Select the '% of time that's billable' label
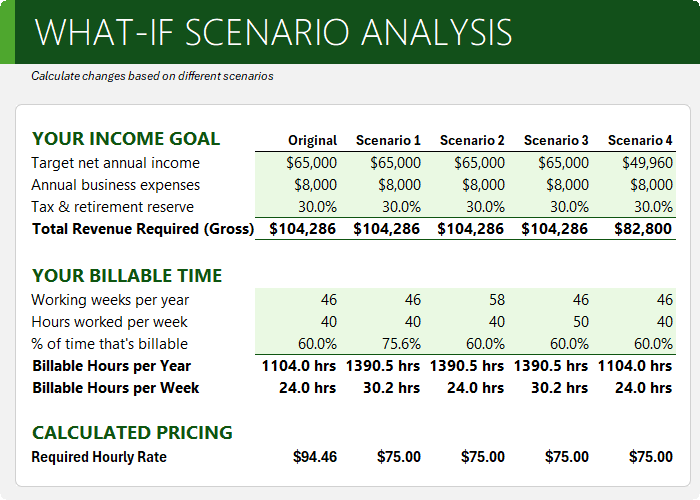 tap(109, 344)
